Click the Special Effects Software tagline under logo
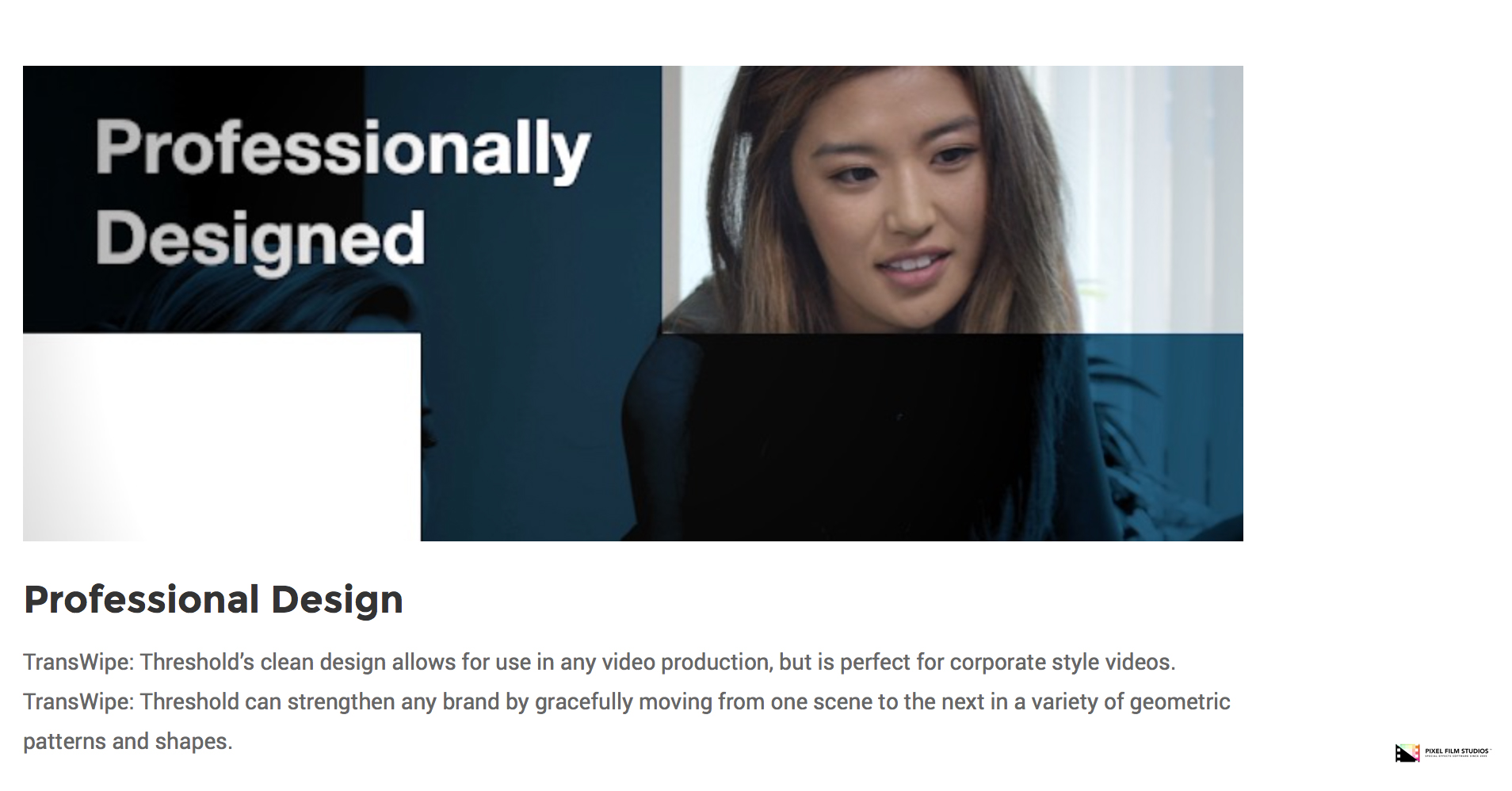The width and height of the screenshot is (1512, 791). [x=1457, y=757]
